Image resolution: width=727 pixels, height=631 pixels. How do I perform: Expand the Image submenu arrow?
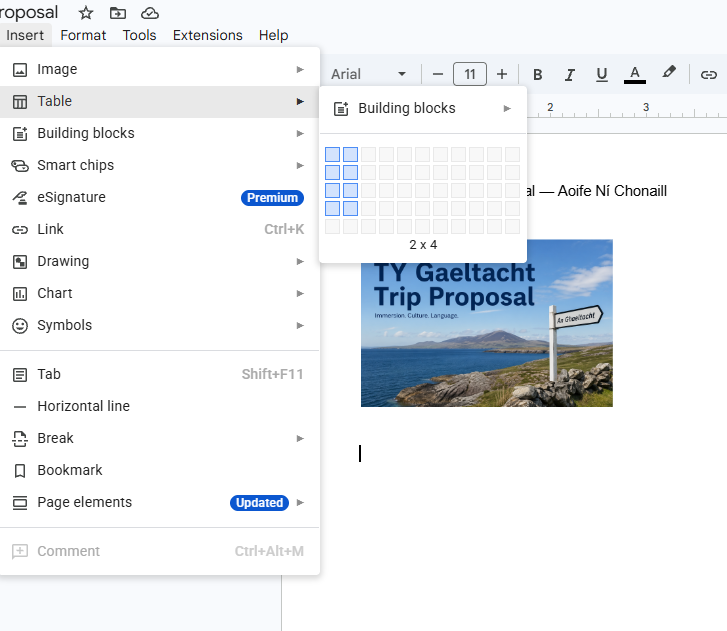click(300, 70)
